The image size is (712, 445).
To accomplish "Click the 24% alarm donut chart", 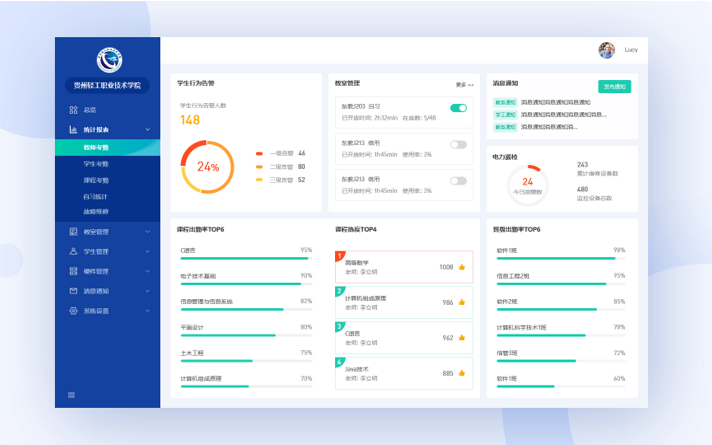I will click(x=208, y=167).
